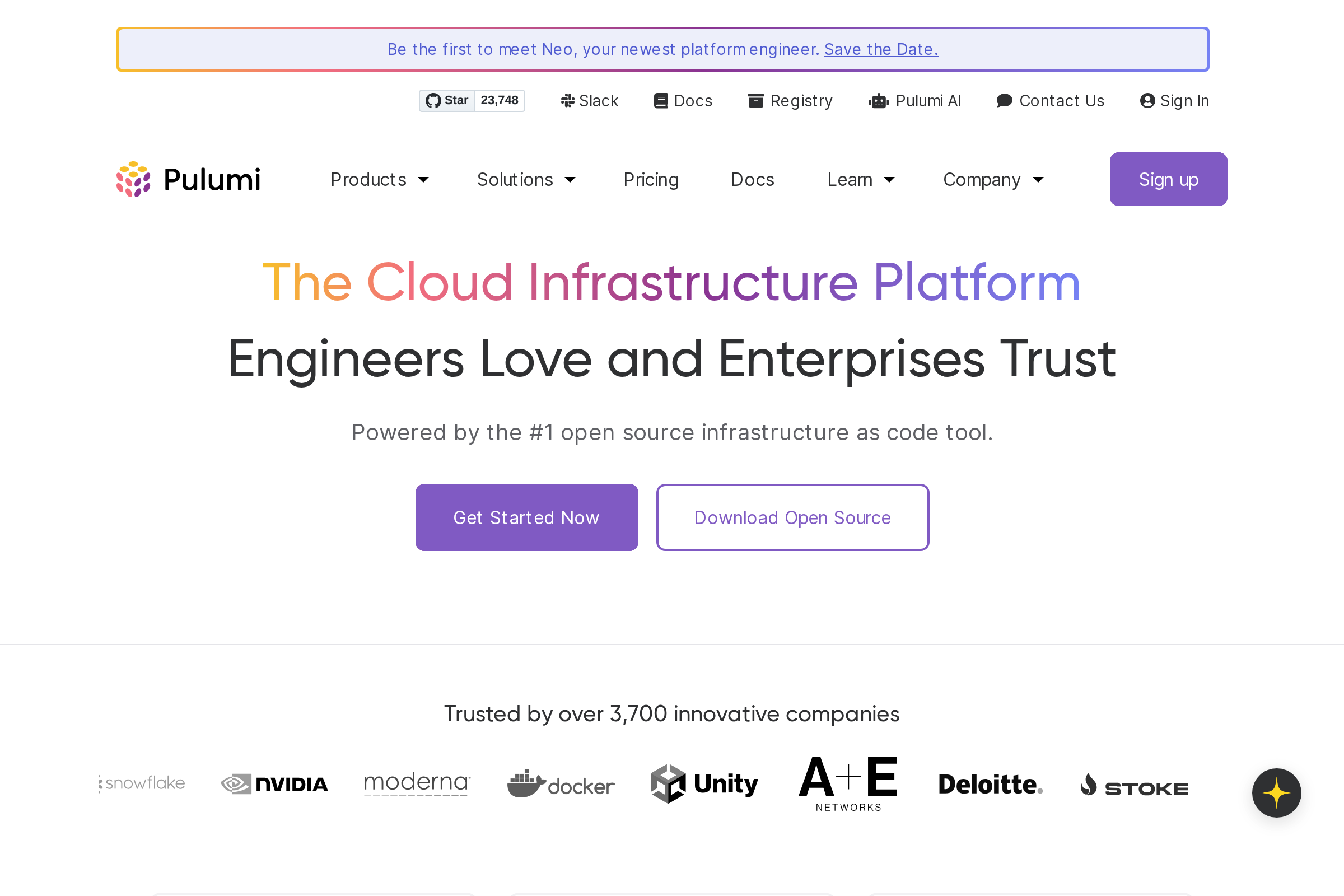Go to the Pricing page
The width and height of the screenshot is (1344, 896).
(x=651, y=179)
